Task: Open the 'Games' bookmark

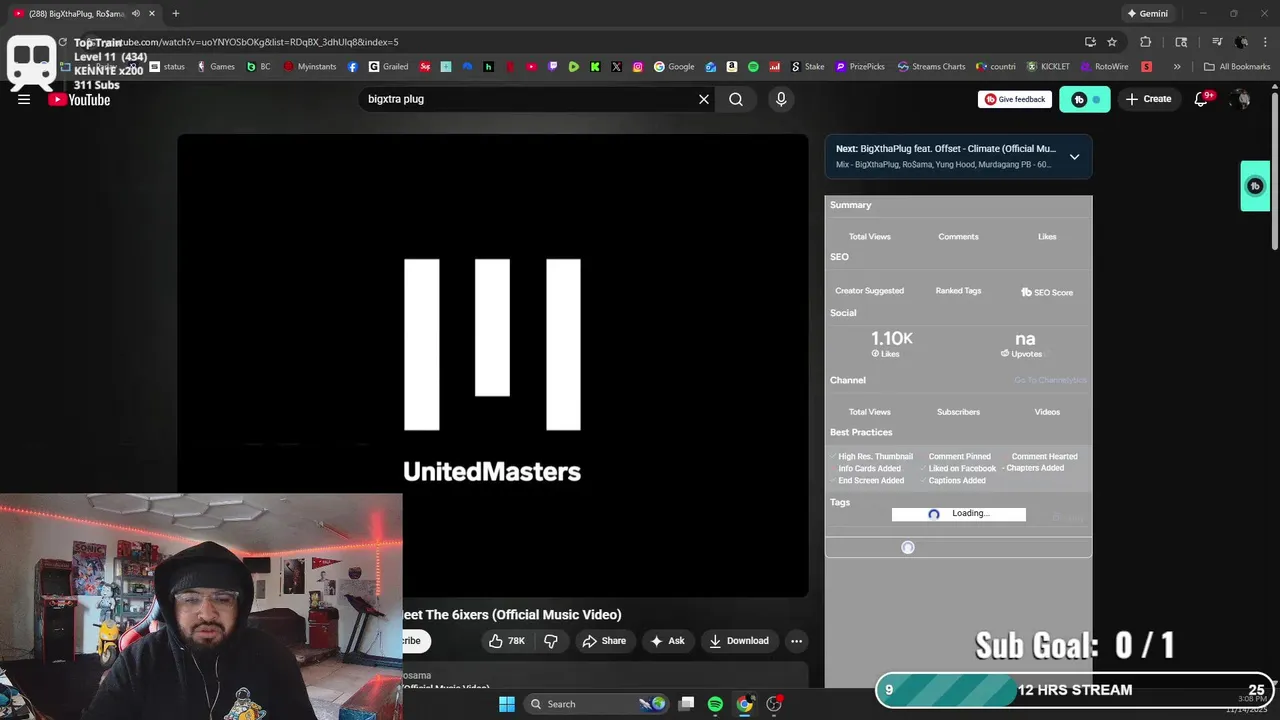Action: tap(216, 67)
